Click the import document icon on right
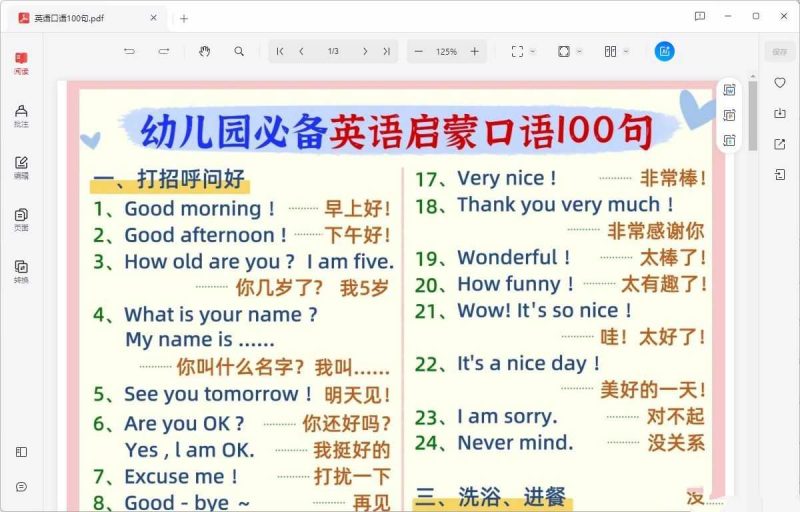 pyautogui.click(x=780, y=175)
